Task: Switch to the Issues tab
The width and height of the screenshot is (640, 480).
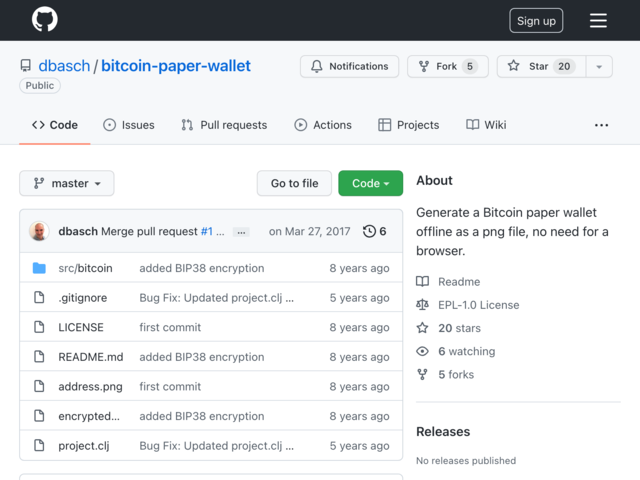Action: (x=128, y=125)
